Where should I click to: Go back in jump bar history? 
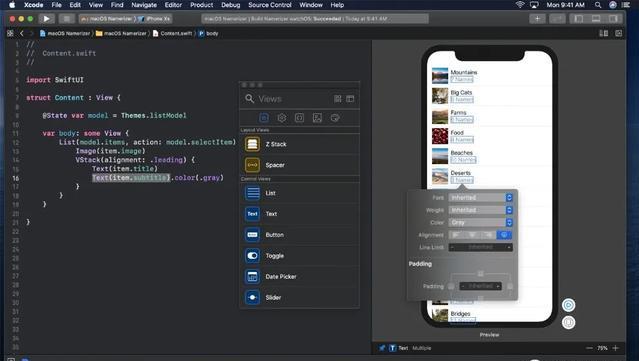tap(22, 33)
